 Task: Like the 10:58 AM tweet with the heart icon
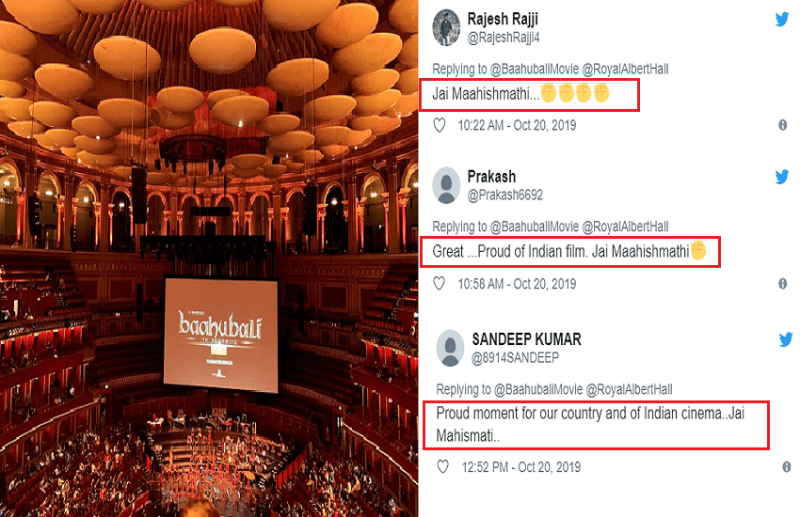[439, 283]
